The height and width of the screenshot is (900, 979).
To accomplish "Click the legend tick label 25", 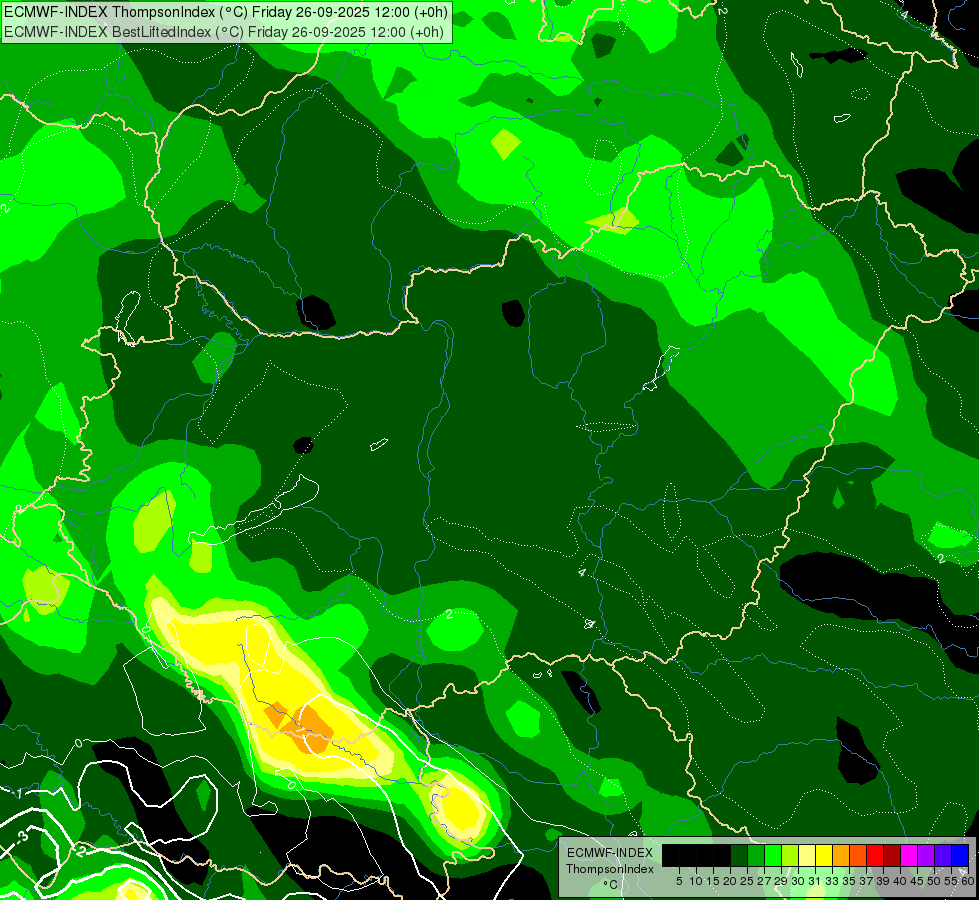I will pos(747,881).
